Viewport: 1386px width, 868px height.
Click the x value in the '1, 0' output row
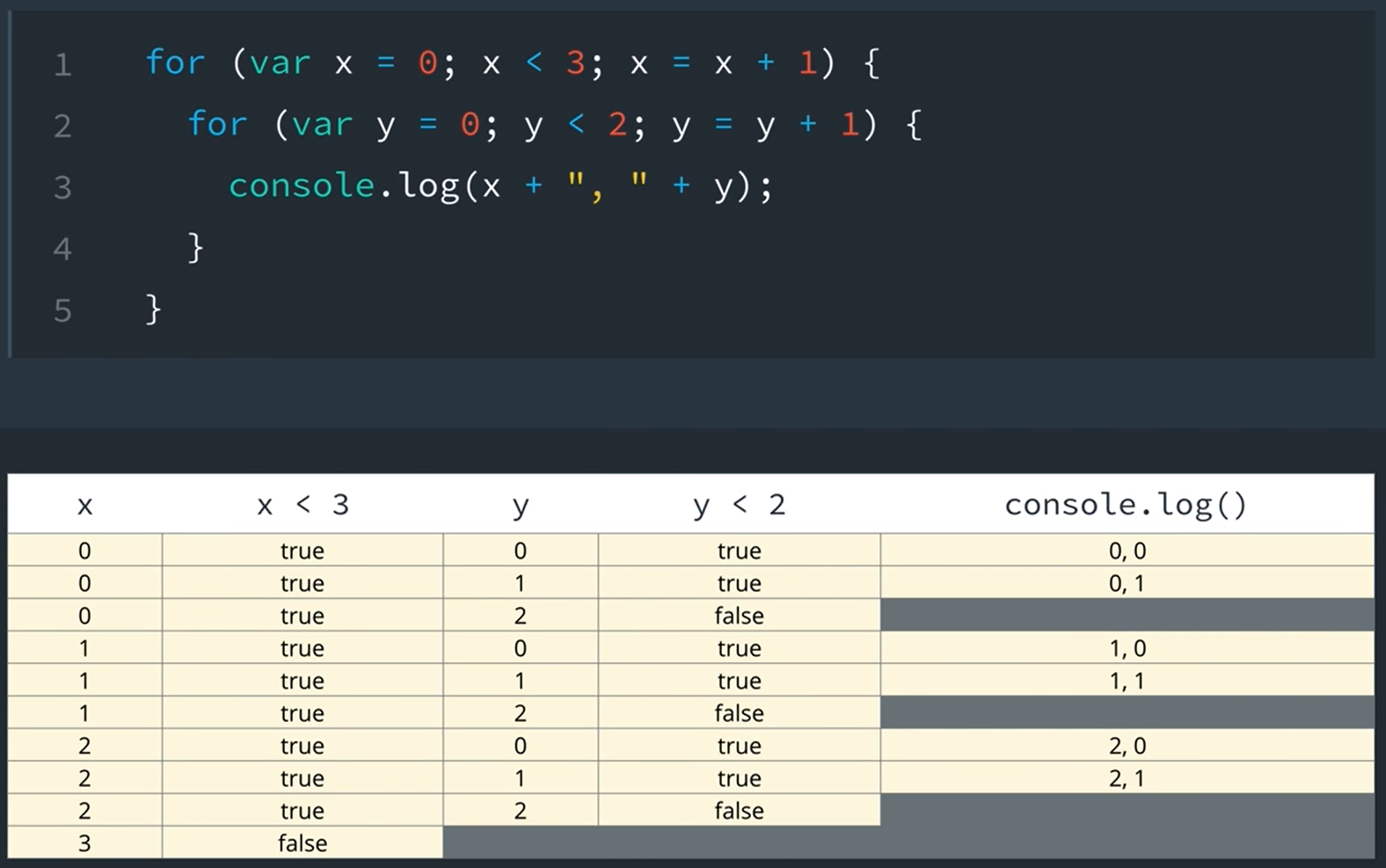click(84, 648)
